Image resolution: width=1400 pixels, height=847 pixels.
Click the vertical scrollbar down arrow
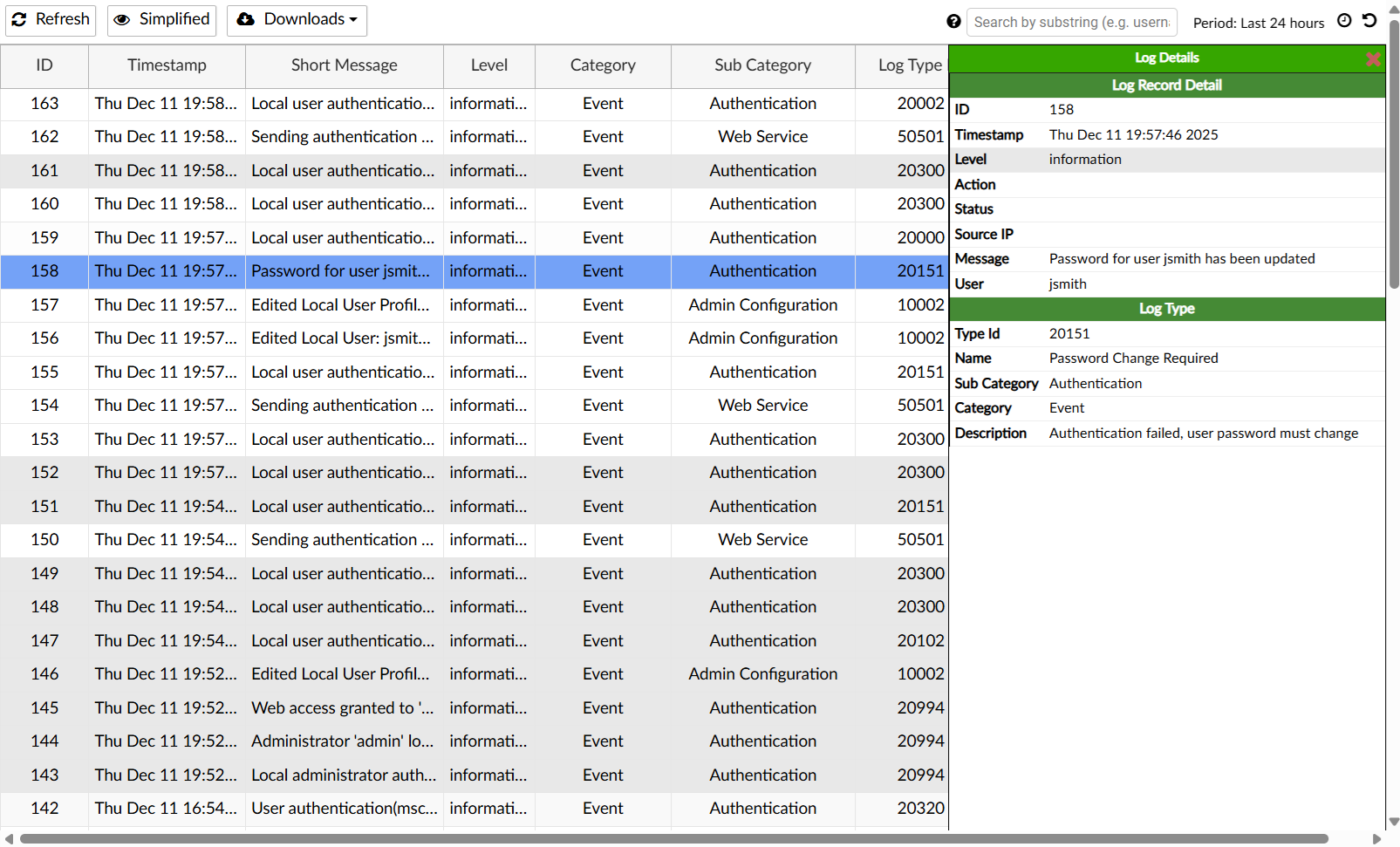point(1393,822)
